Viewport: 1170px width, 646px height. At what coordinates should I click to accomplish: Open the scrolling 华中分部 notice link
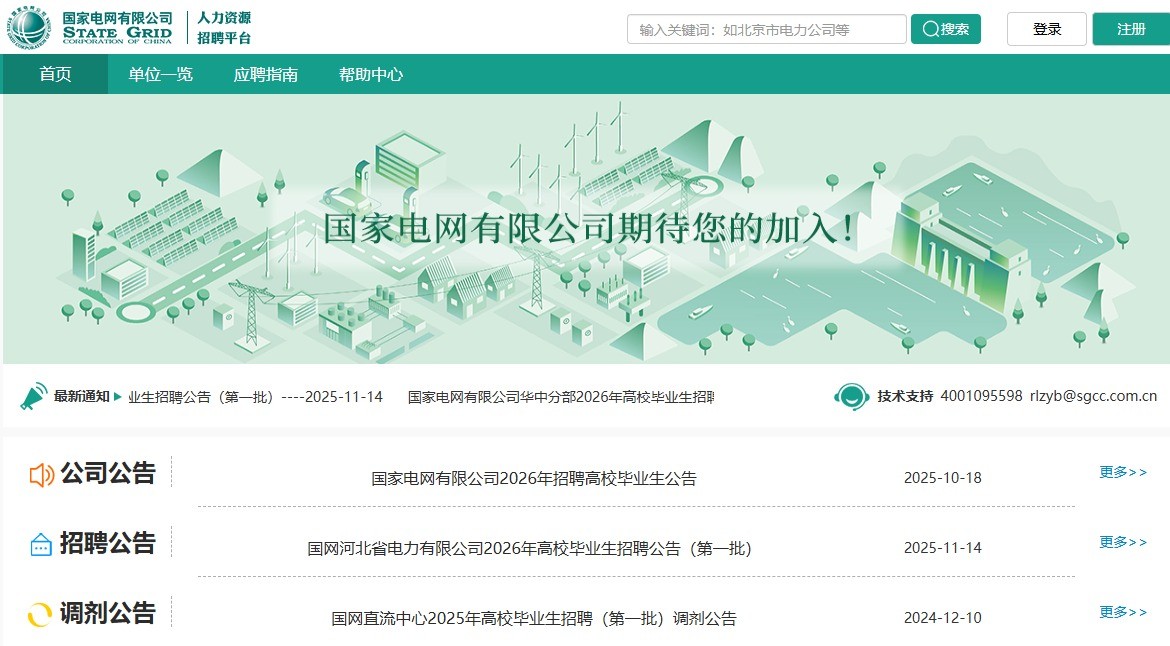pos(560,396)
